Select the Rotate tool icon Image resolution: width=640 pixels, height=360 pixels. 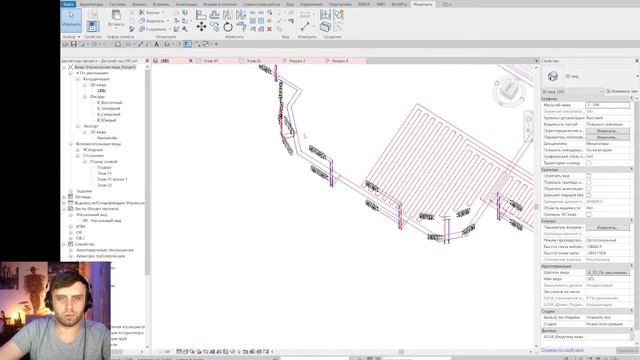[228, 27]
